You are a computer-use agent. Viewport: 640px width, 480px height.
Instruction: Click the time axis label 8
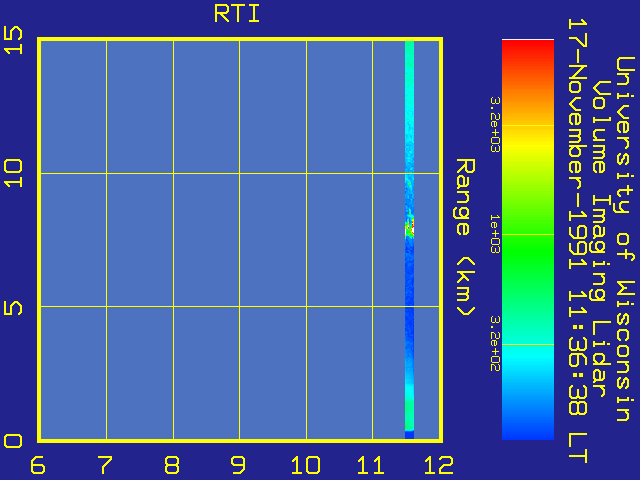tap(171, 465)
